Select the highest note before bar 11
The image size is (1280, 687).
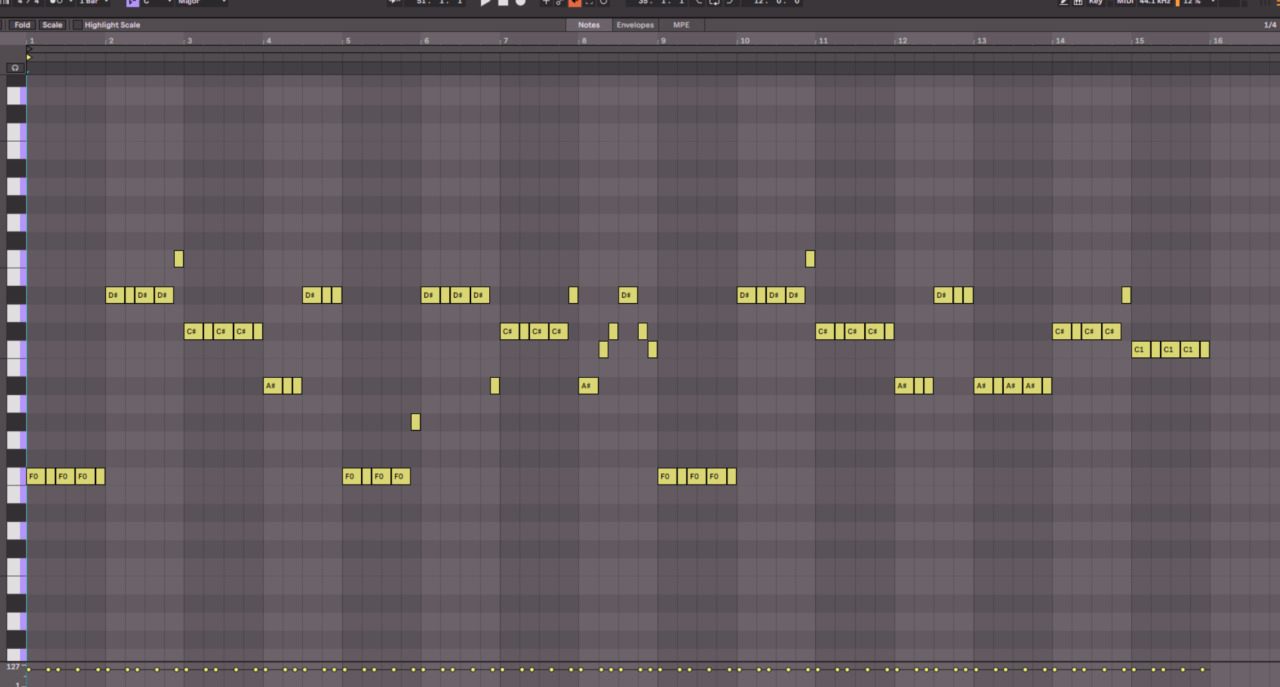810,259
